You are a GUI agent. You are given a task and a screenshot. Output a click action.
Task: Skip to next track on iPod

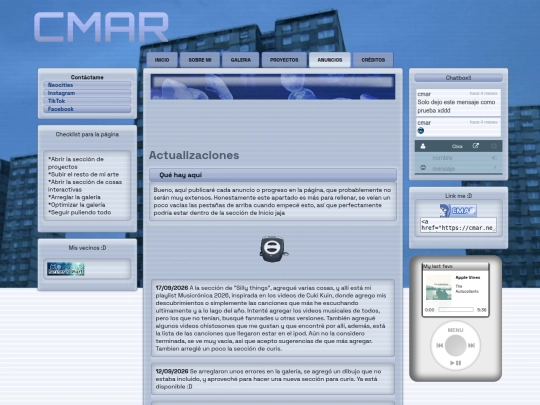click(x=471, y=345)
